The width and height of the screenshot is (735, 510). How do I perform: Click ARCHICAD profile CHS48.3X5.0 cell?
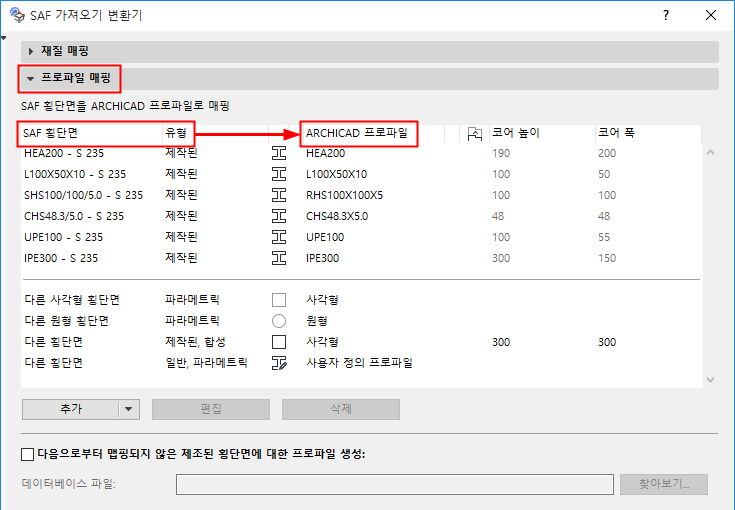click(x=337, y=216)
